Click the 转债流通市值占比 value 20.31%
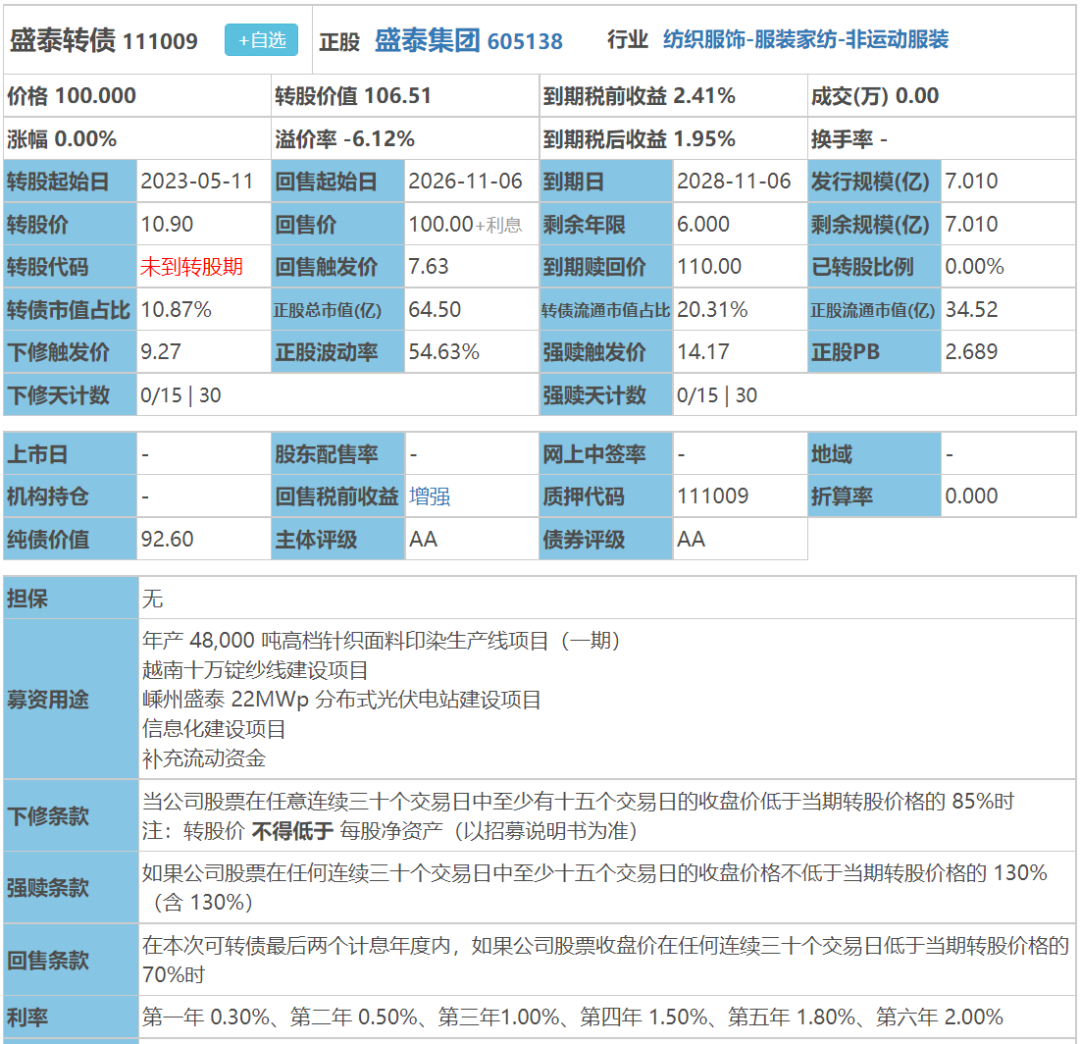Image resolution: width=1080 pixels, height=1044 pixels. (x=712, y=310)
